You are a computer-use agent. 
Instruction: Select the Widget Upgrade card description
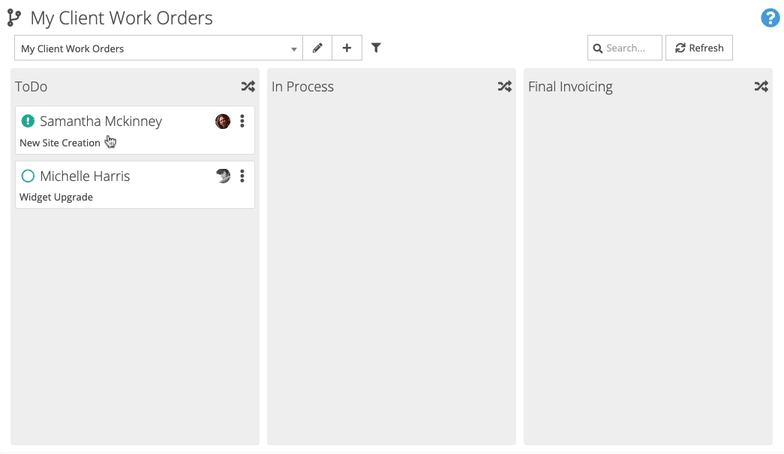pyautogui.click(x=56, y=197)
